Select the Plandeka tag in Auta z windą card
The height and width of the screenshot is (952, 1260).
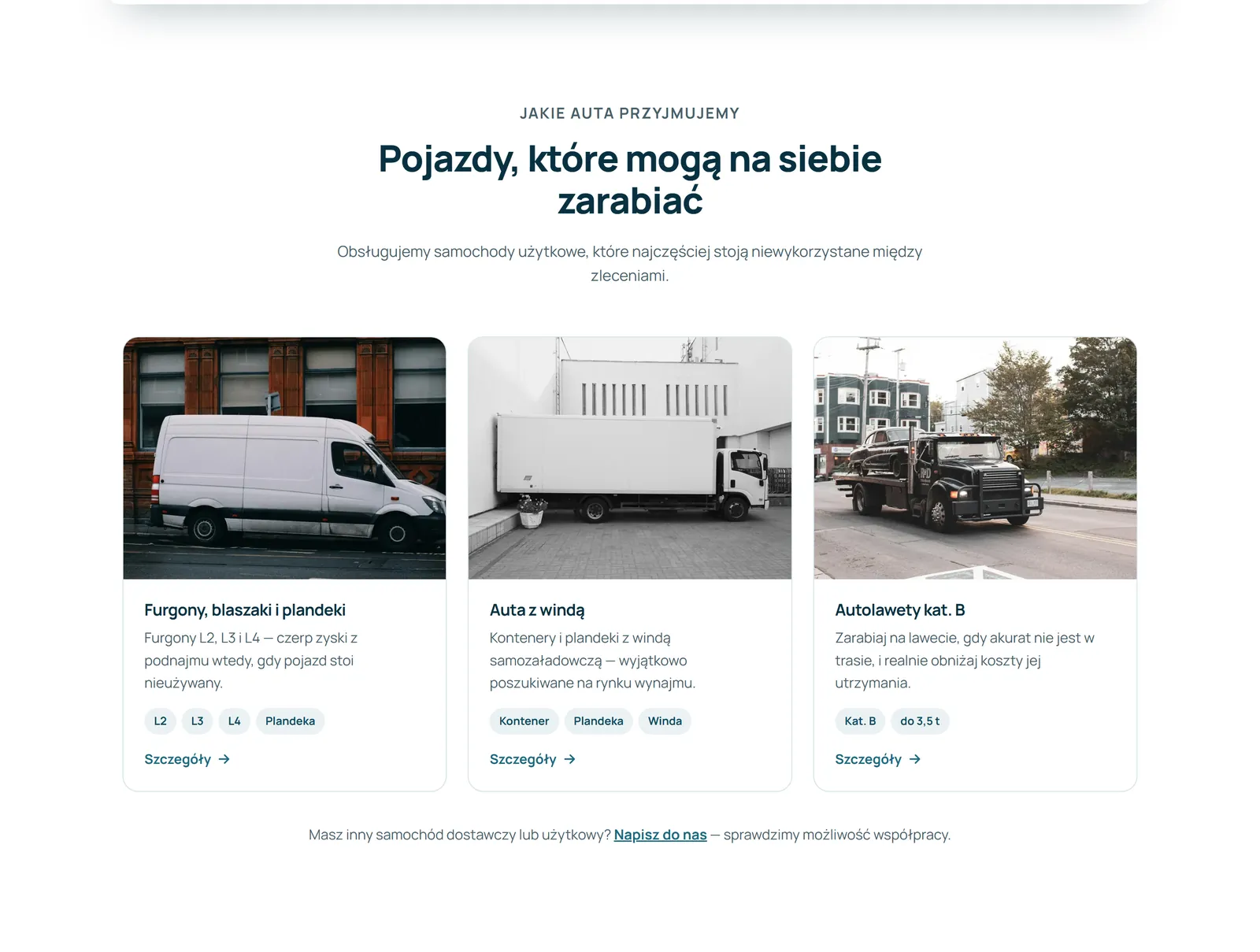coord(598,721)
